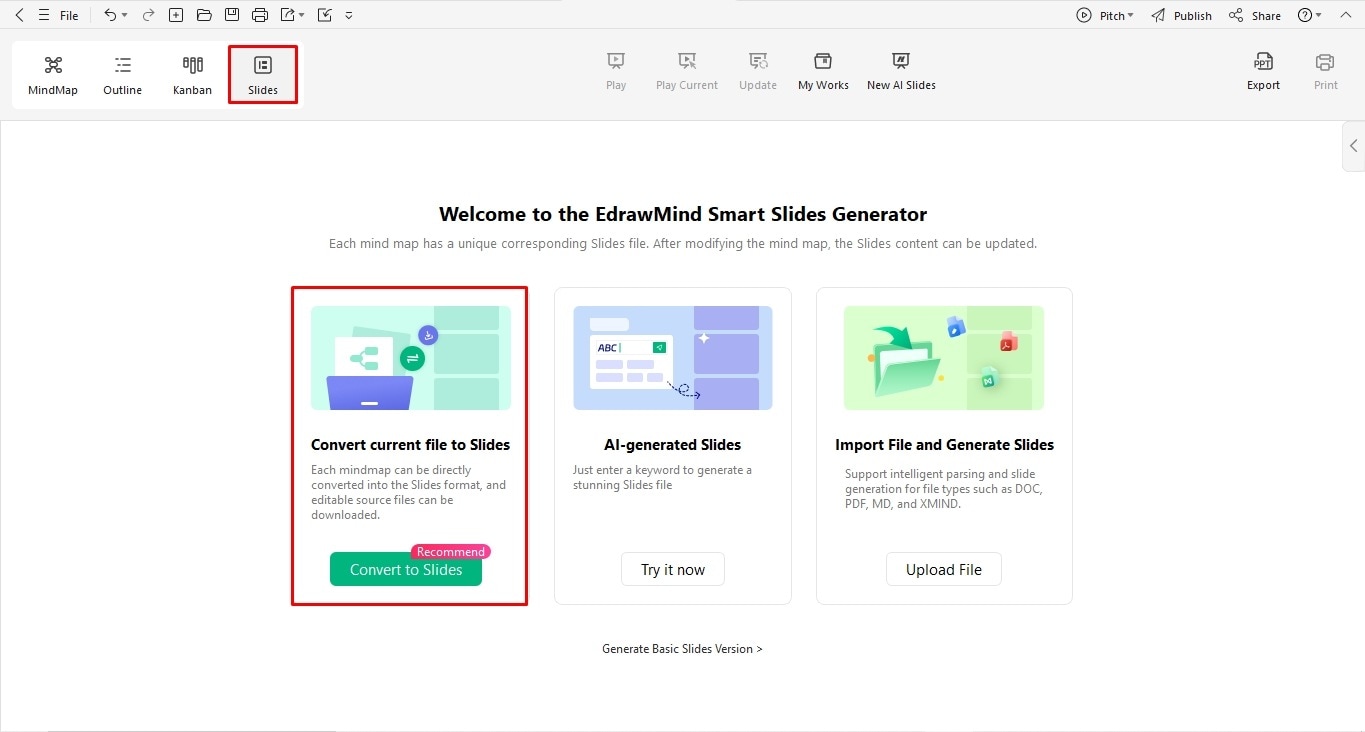The height and width of the screenshot is (732, 1365).
Task: Click the pink Recommend badge
Action: 451,552
